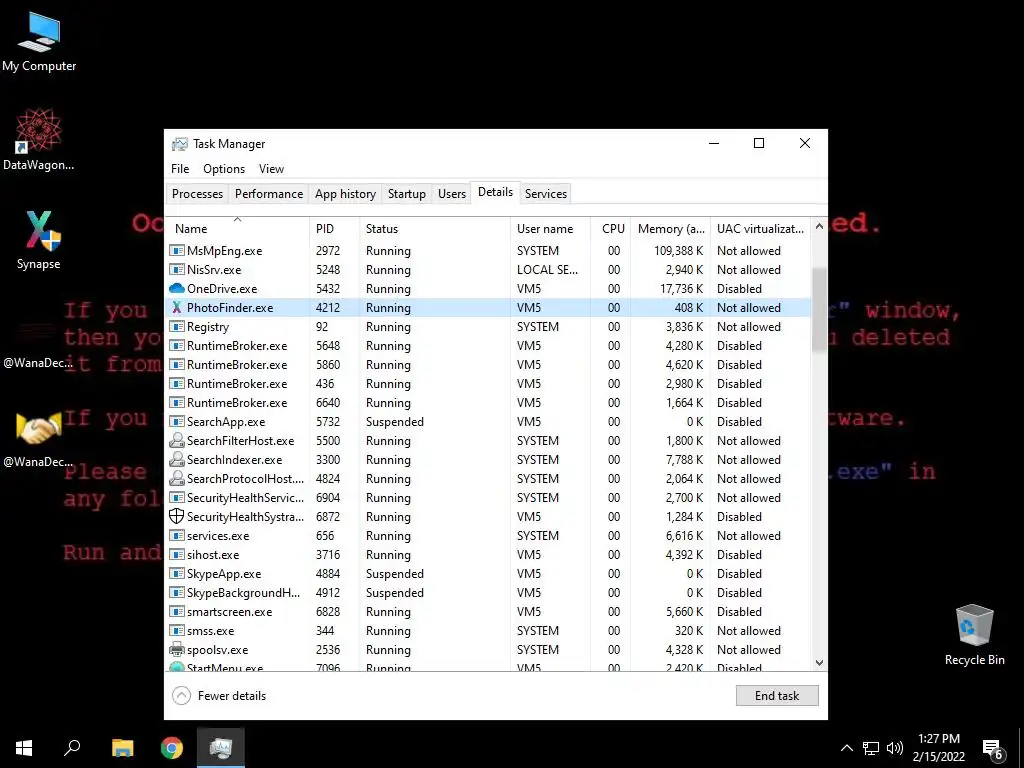This screenshot has height=768, width=1024.
Task: Open the notification center icon
Action: 993,749
